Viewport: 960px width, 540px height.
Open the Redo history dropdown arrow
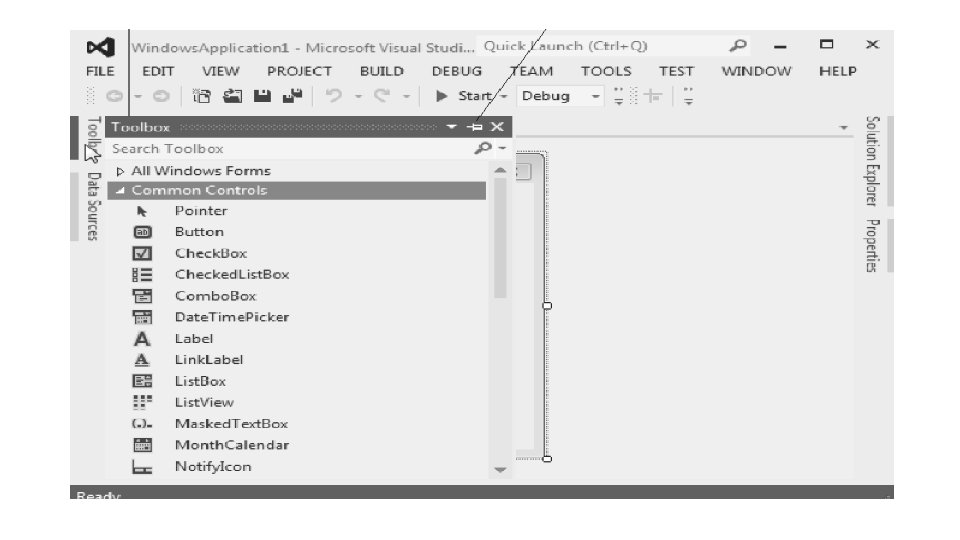tap(406, 97)
